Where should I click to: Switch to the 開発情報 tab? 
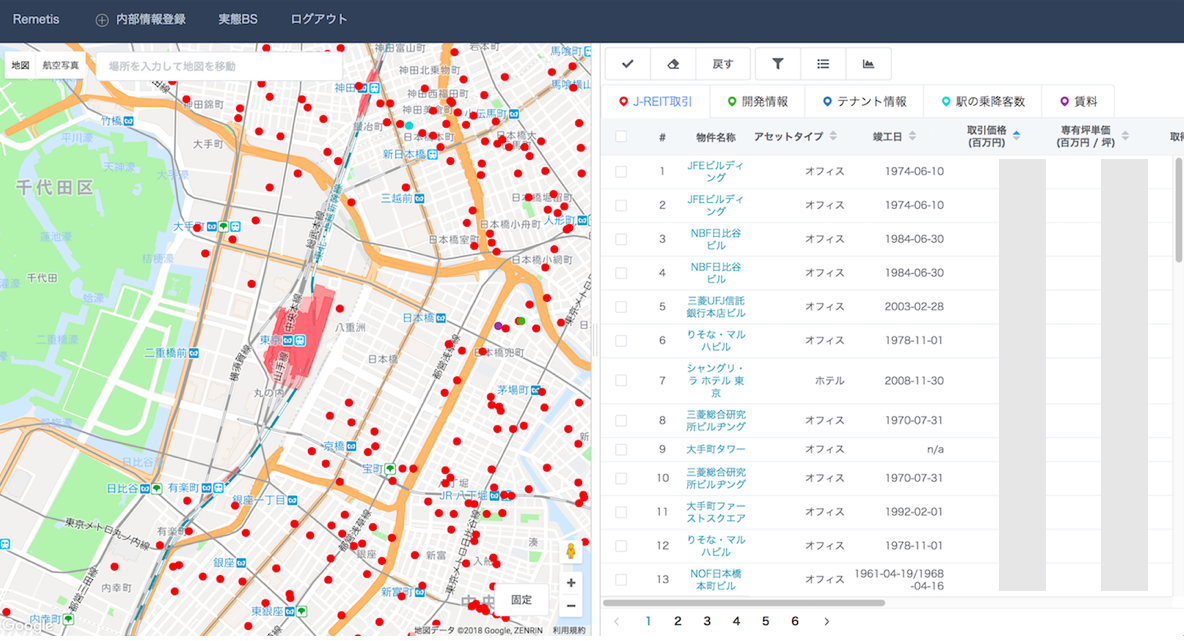point(757,101)
